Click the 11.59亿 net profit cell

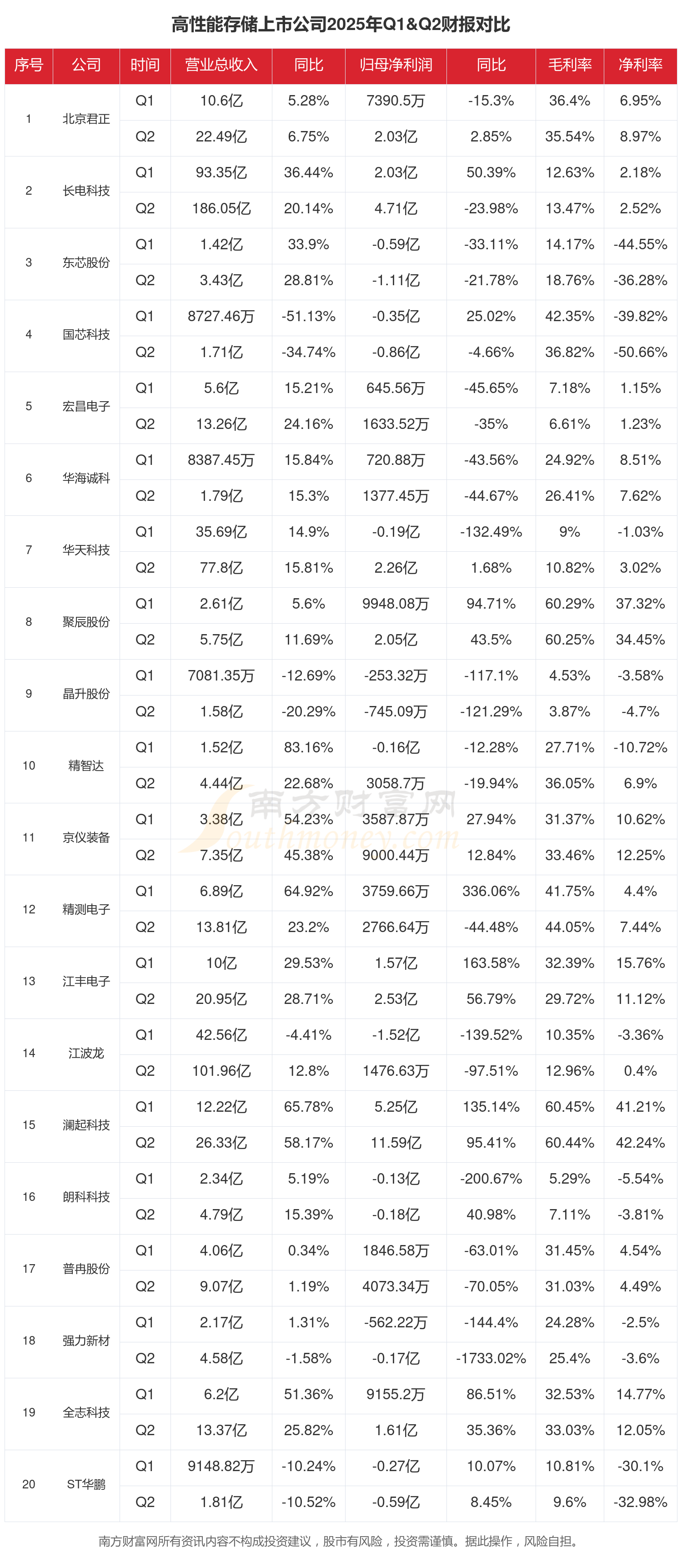click(396, 1143)
